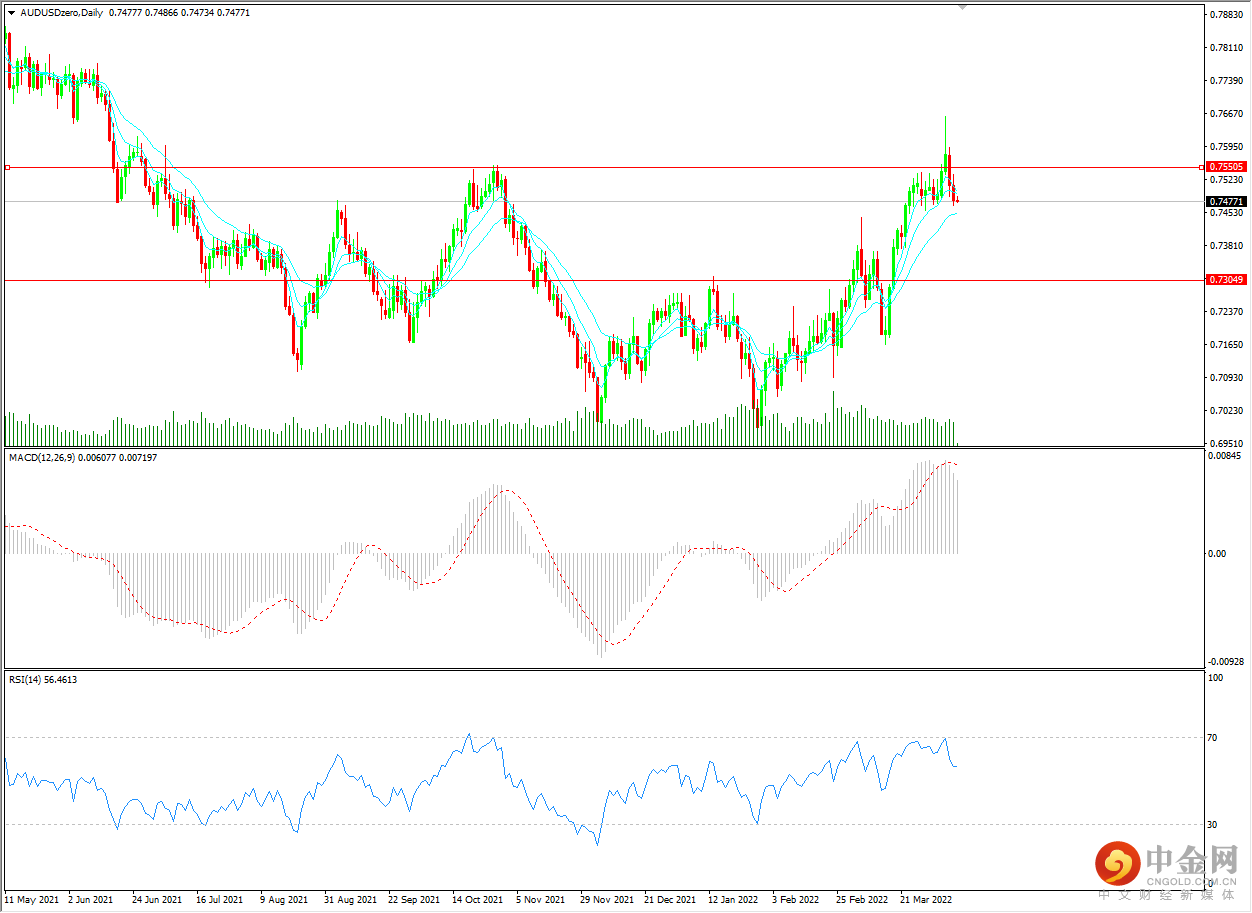Click the red cloud CNGOLD logo
The image size is (1252, 913).
click(1117, 861)
